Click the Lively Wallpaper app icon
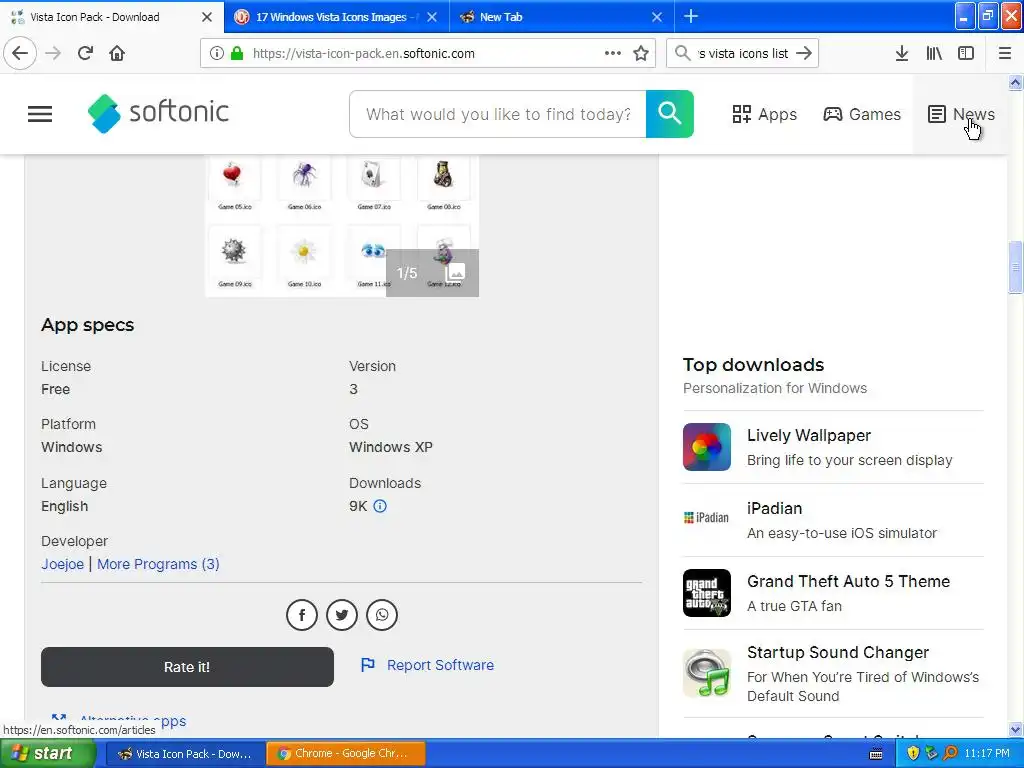Image resolution: width=1024 pixels, height=768 pixels. coord(707,447)
